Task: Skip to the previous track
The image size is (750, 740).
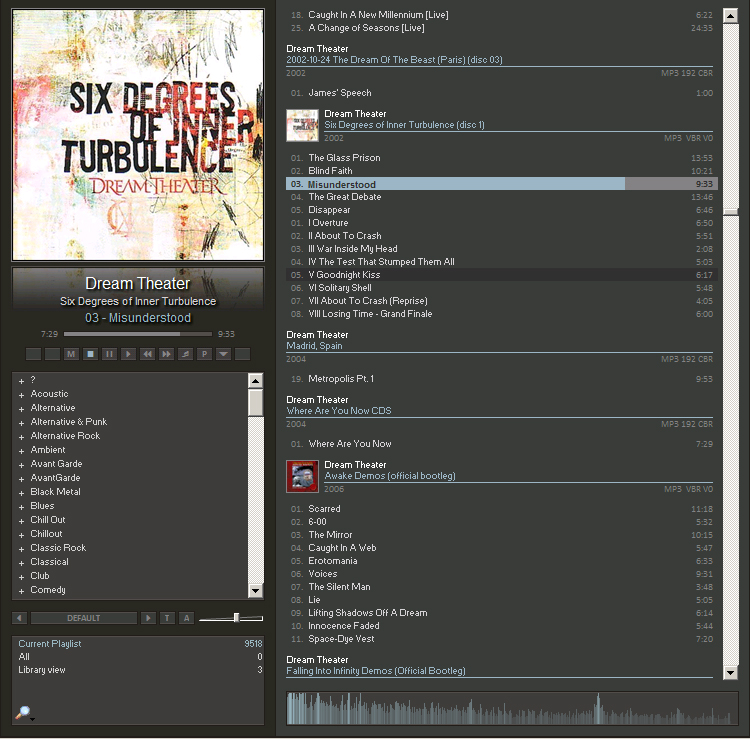Action: click(x=147, y=354)
